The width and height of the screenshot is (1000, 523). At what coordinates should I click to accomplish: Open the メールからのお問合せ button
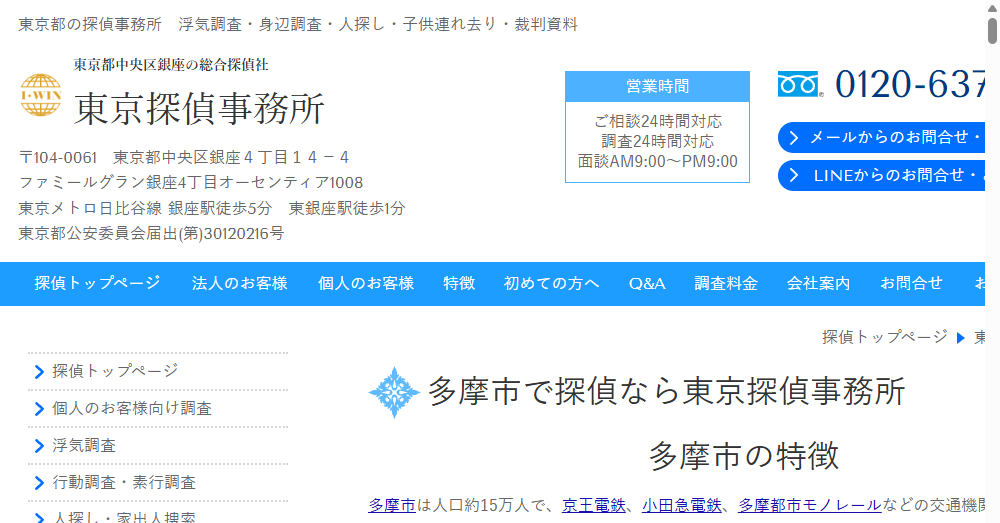pyautogui.click(x=885, y=138)
